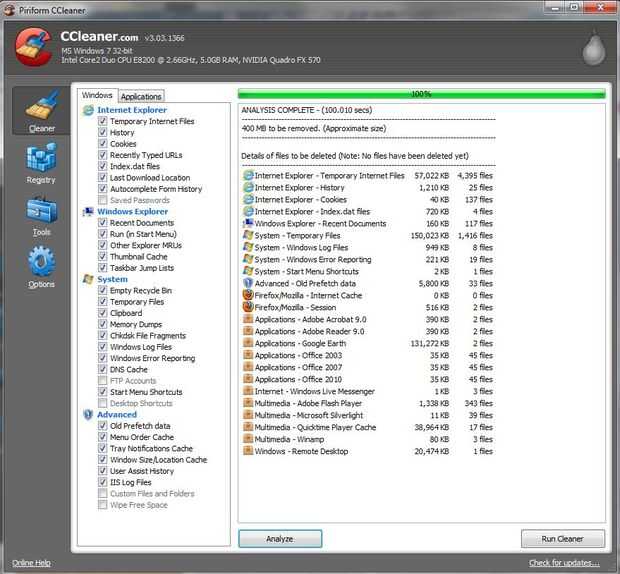Select Multimedia - Microsoft Silverlight row

point(368,415)
